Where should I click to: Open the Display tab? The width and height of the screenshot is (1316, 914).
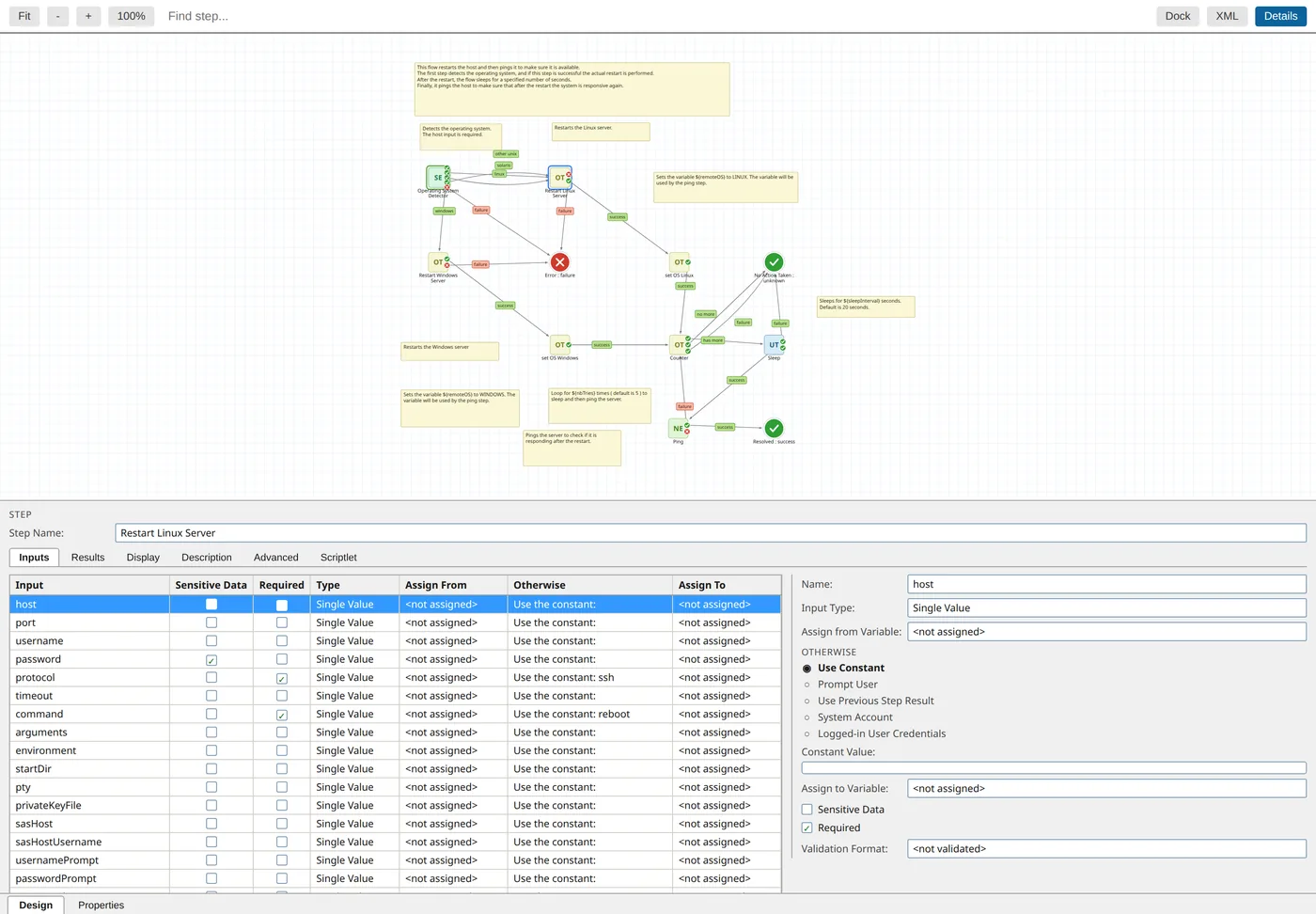click(143, 558)
